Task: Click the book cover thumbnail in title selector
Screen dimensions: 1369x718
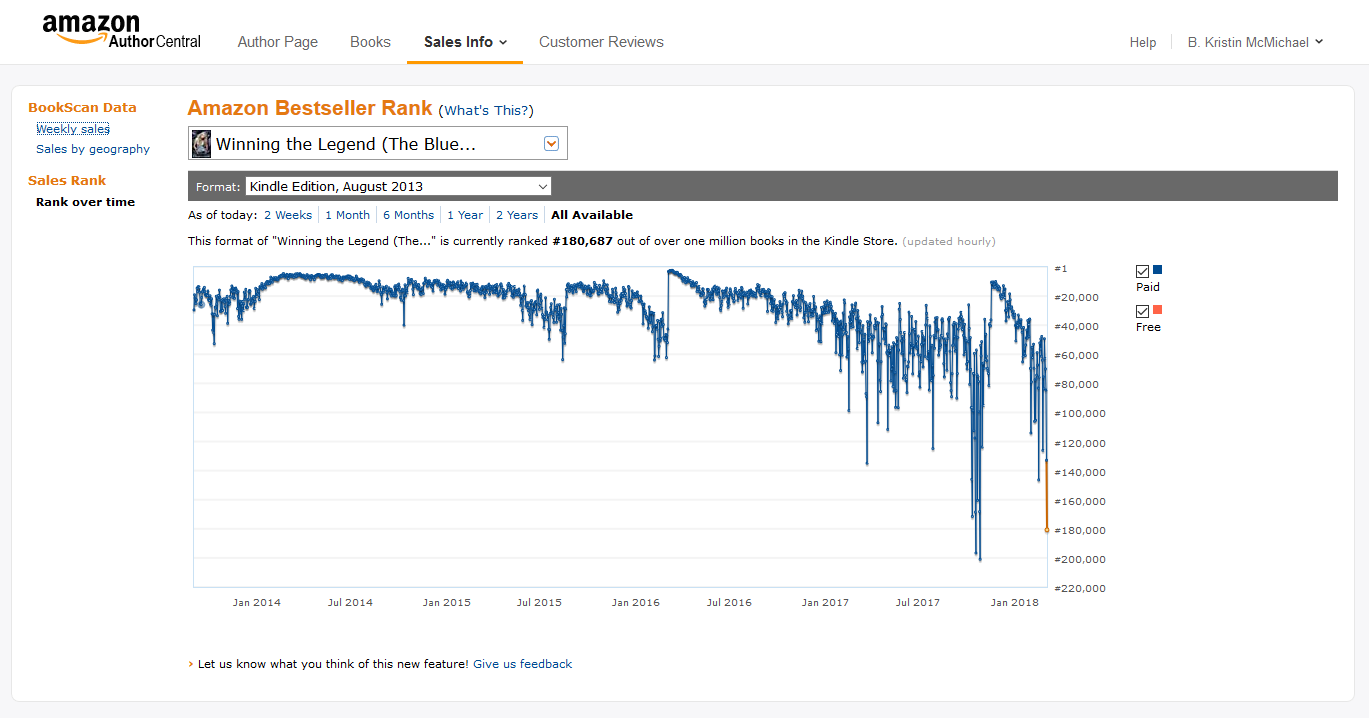Action: 202,144
